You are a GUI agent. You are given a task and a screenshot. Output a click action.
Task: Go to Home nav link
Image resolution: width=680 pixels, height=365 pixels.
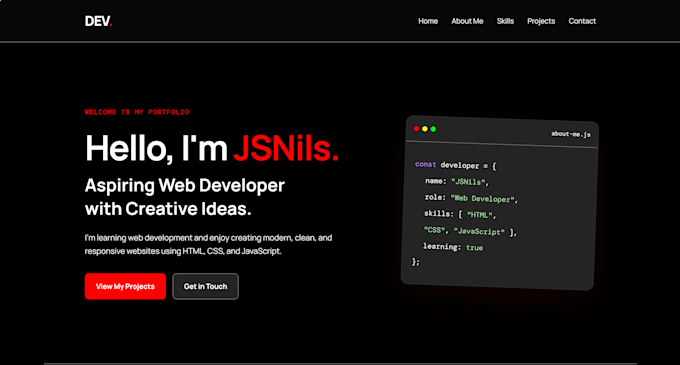(x=428, y=21)
